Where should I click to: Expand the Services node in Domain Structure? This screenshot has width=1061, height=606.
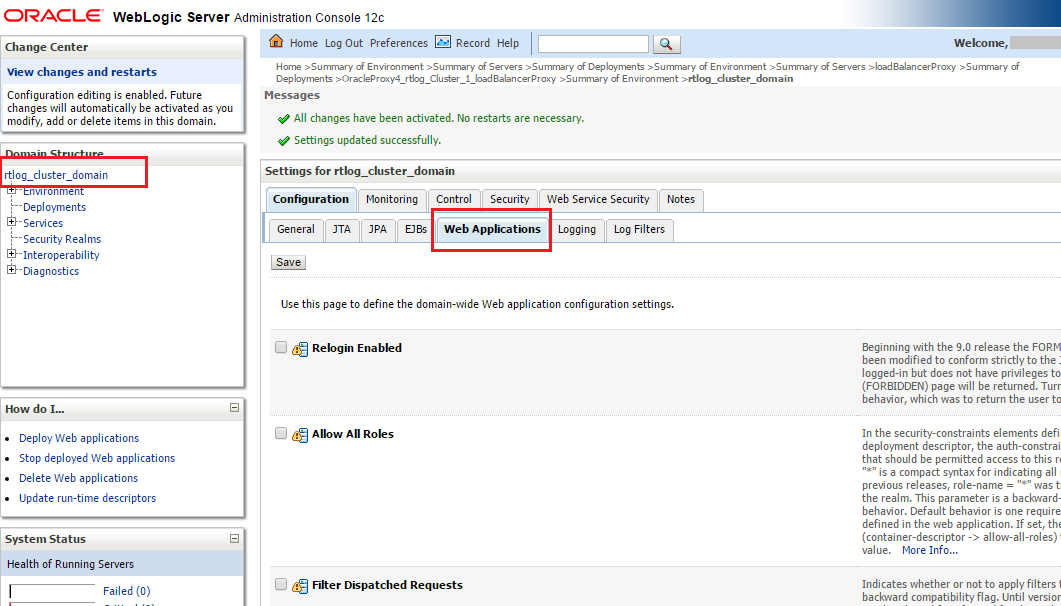[11, 223]
